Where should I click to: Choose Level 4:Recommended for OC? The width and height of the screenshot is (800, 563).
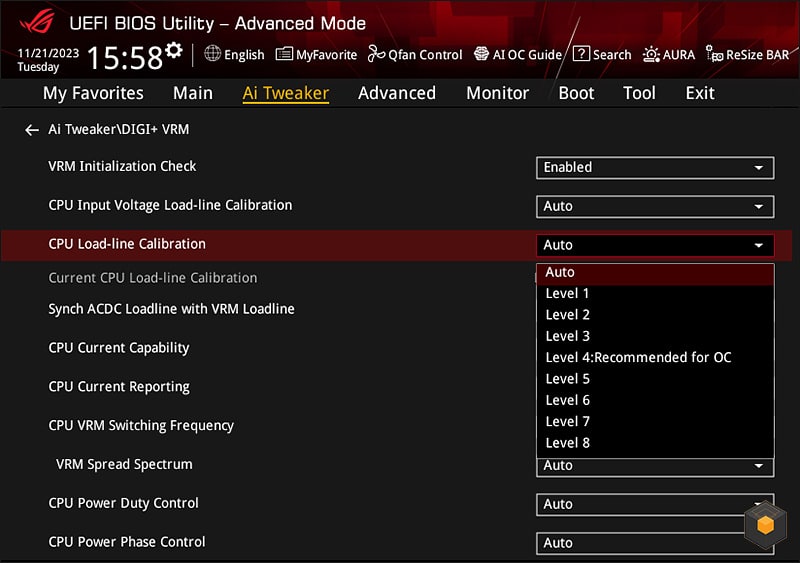pyautogui.click(x=655, y=358)
